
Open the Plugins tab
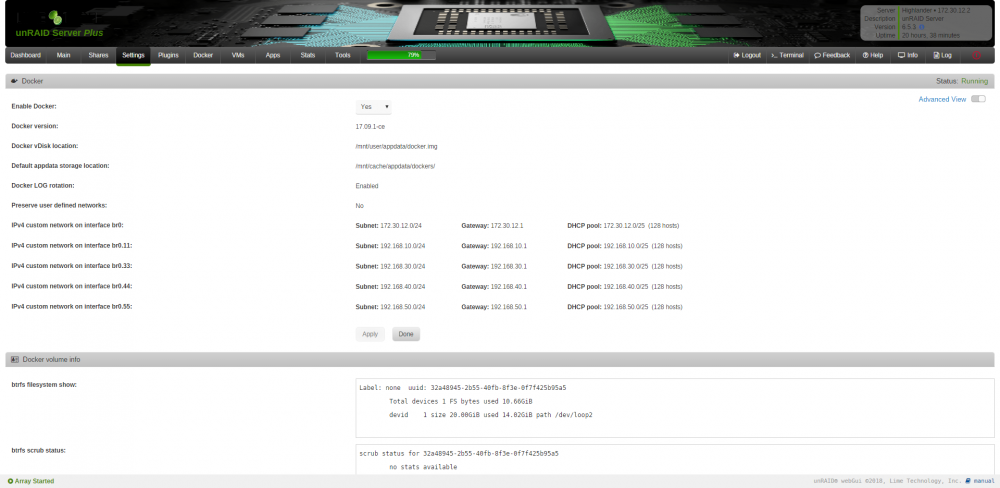point(168,55)
